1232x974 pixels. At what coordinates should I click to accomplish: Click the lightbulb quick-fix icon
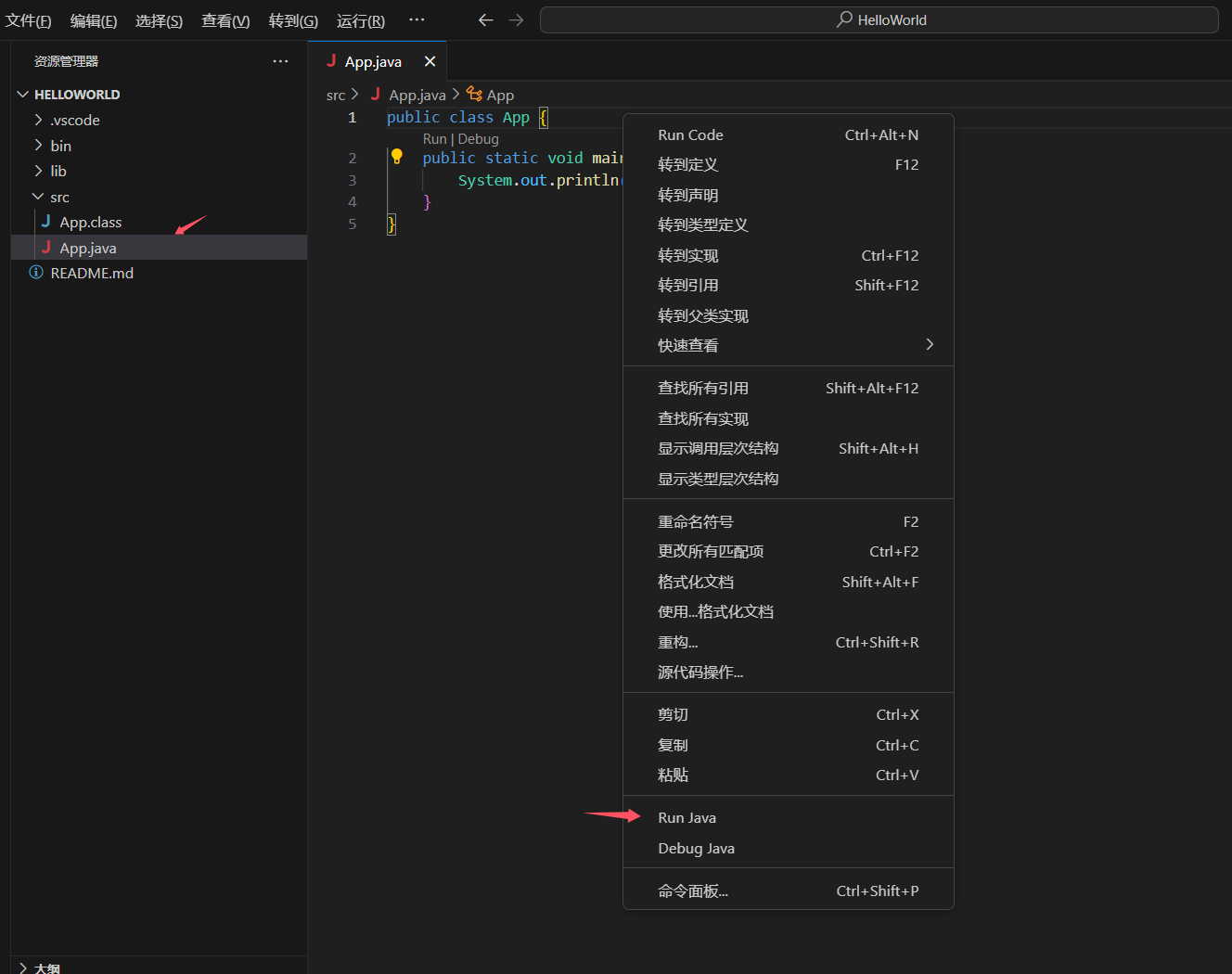[x=397, y=157]
